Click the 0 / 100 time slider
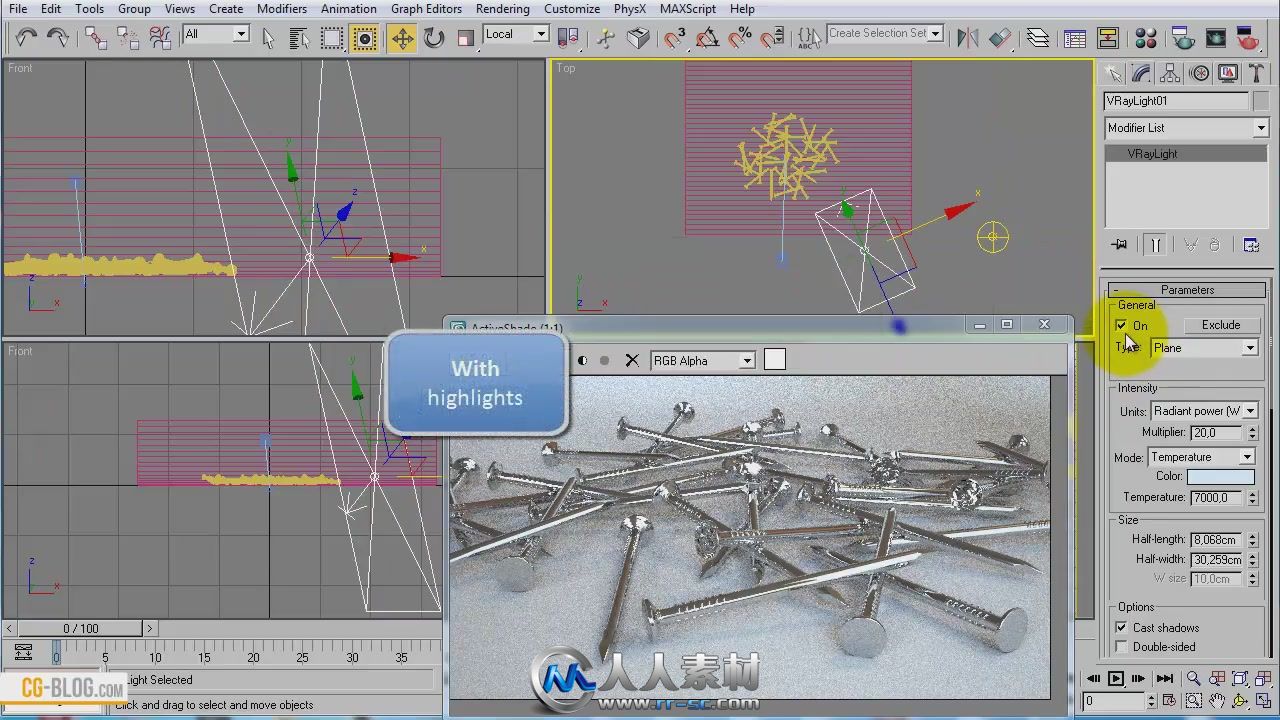Viewport: 1280px width, 720px height. coord(81,628)
